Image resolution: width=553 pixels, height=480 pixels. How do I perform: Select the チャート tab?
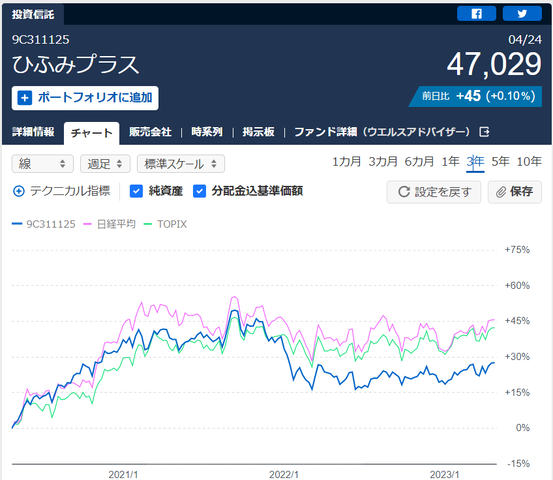pyautogui.click(x=92, y=133)
